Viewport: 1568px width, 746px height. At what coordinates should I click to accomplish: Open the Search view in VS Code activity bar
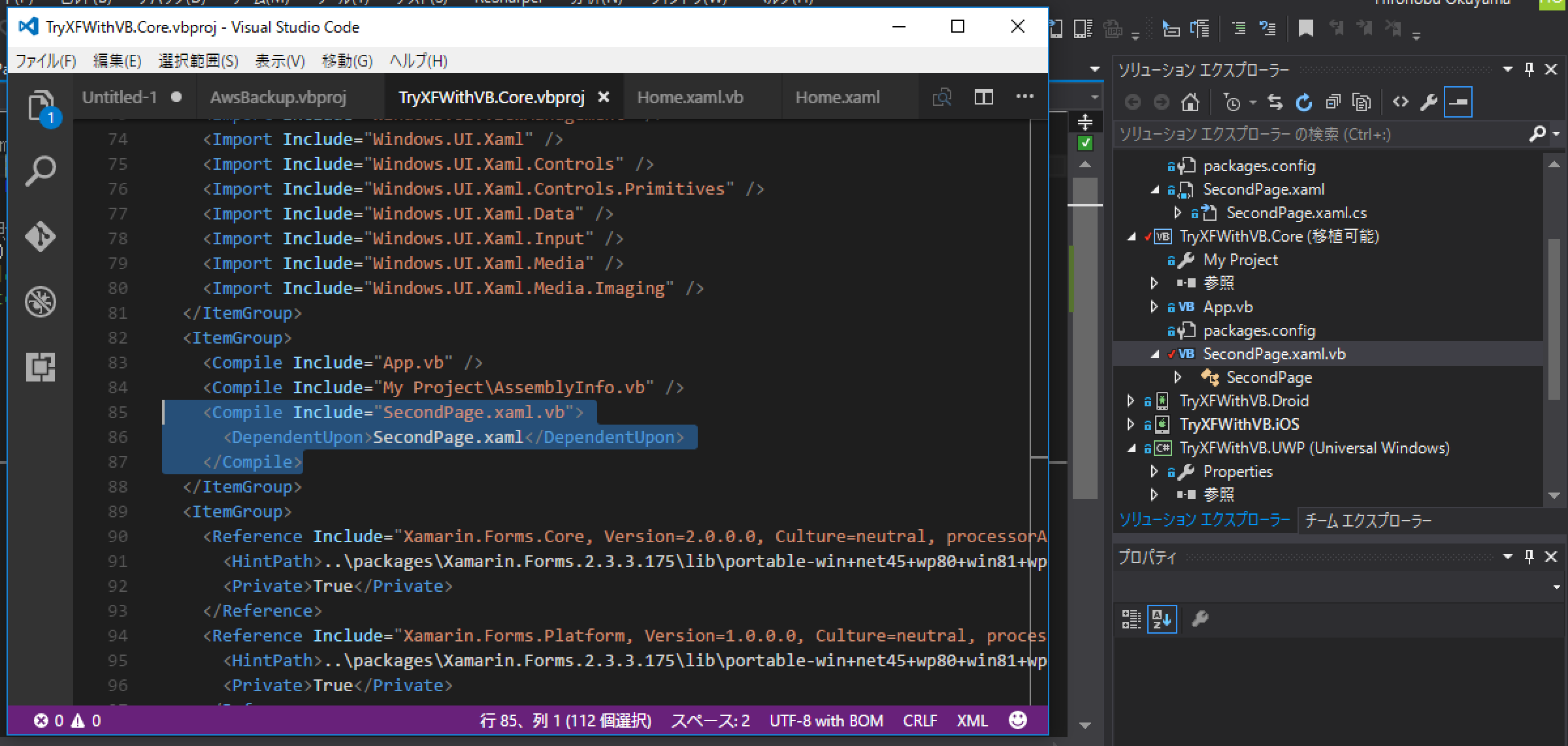(x=41, y=171)
